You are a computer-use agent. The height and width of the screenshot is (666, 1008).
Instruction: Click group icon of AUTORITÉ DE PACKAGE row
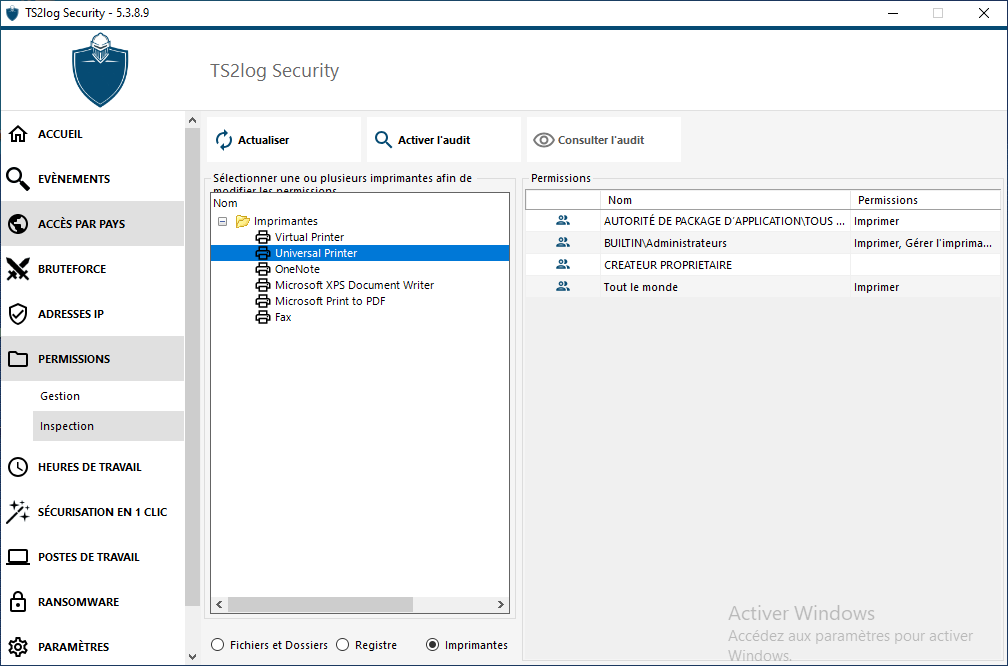563,220
